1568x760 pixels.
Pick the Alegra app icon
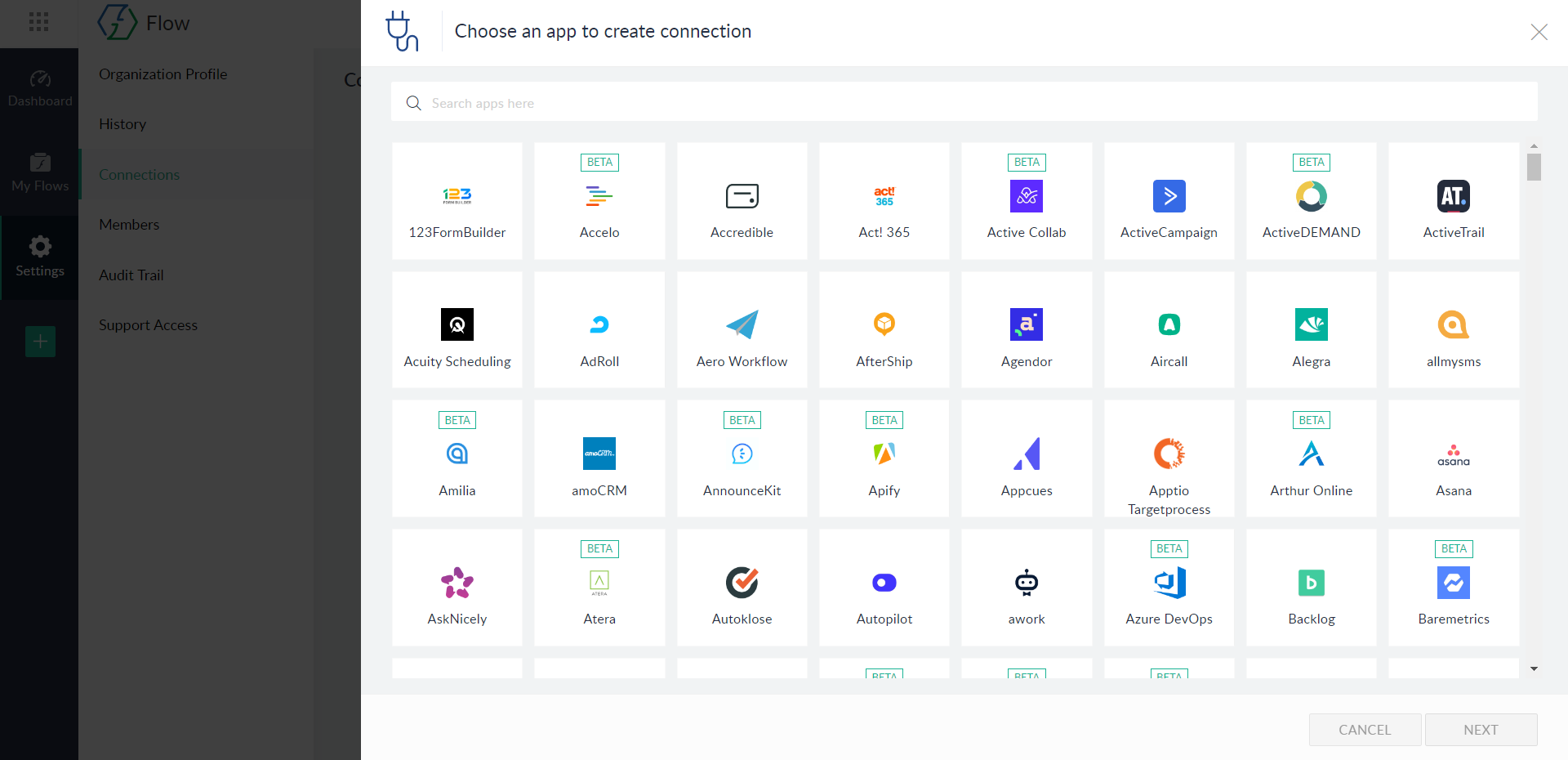coord(1312,324)
